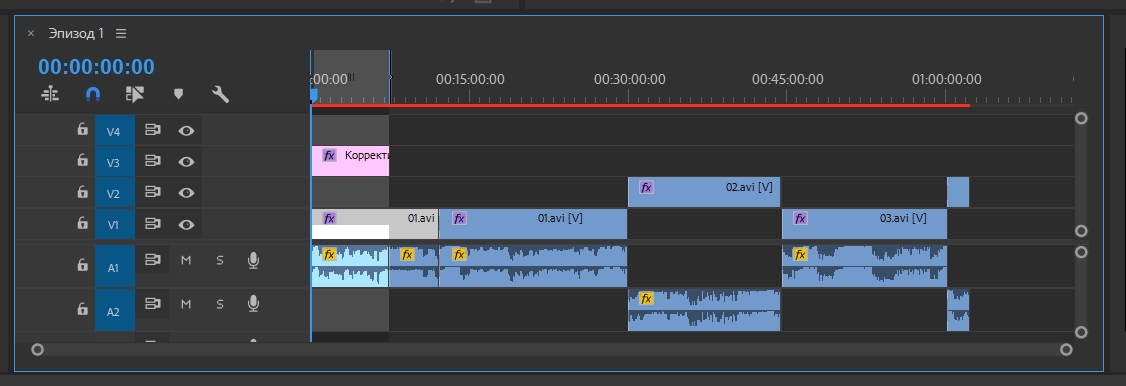Click ruler at 00:30:00:00 mark

point(629,79)
